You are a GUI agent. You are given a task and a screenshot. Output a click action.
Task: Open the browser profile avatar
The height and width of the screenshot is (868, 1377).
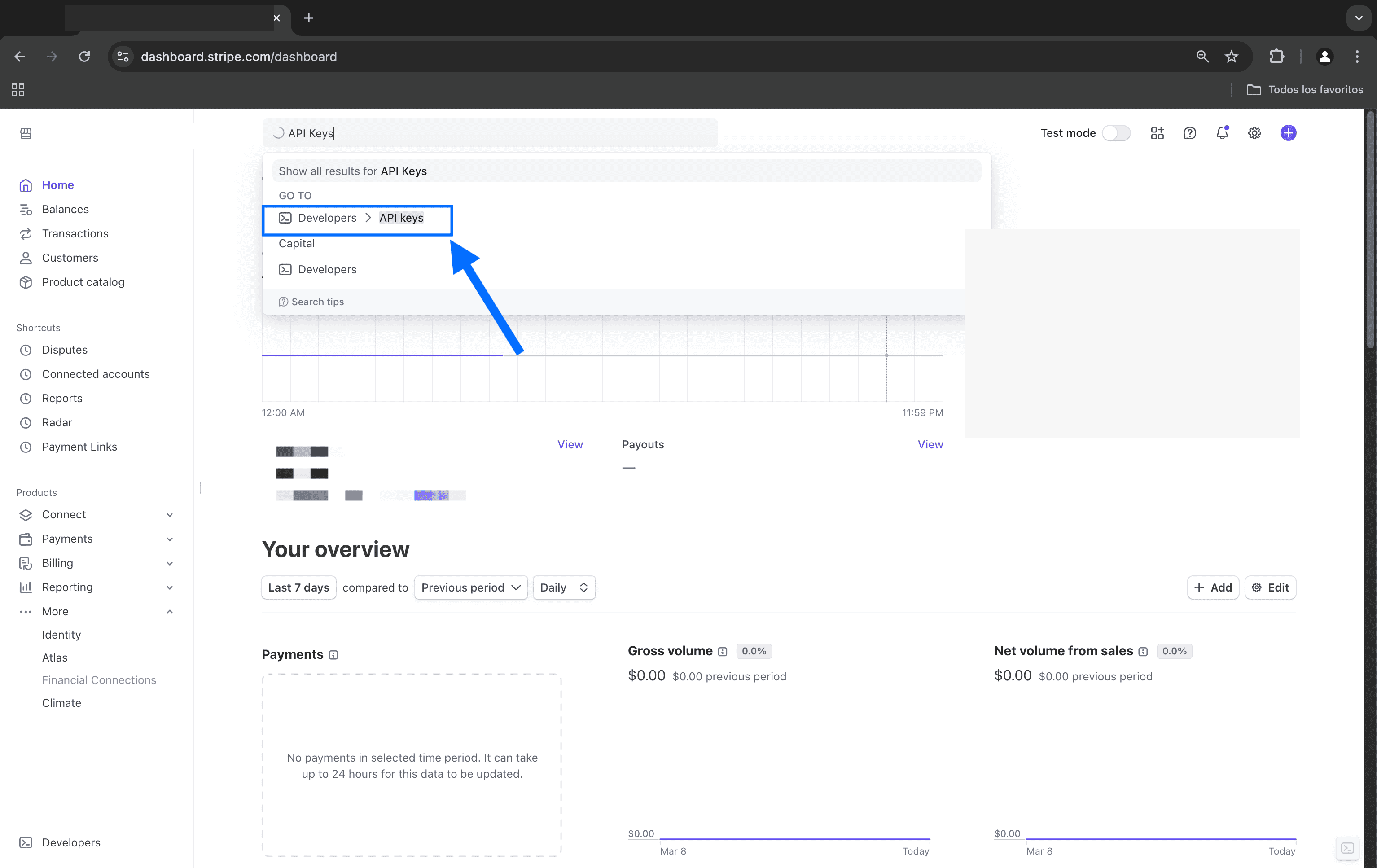click(1324, 57)
